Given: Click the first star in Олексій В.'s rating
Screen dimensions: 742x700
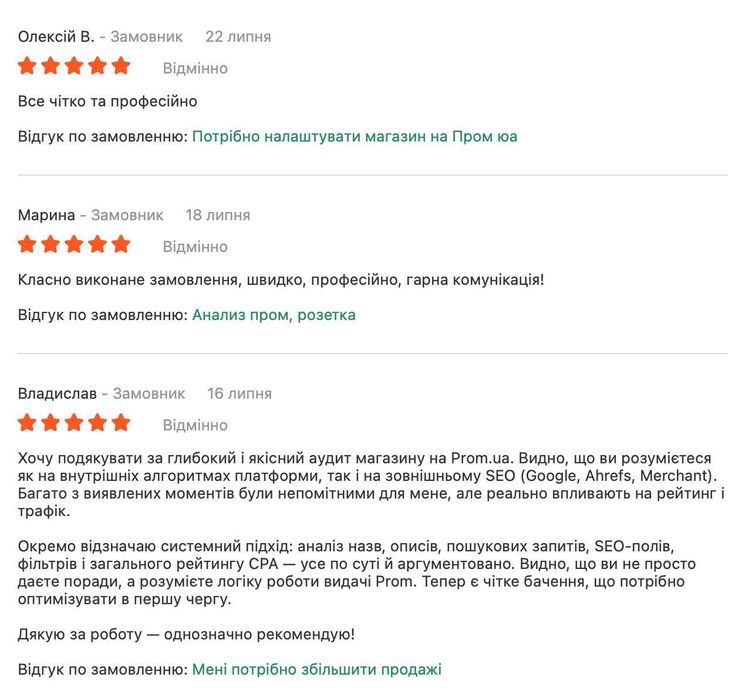Looking at the screenshot, I should tap(27, 66).
